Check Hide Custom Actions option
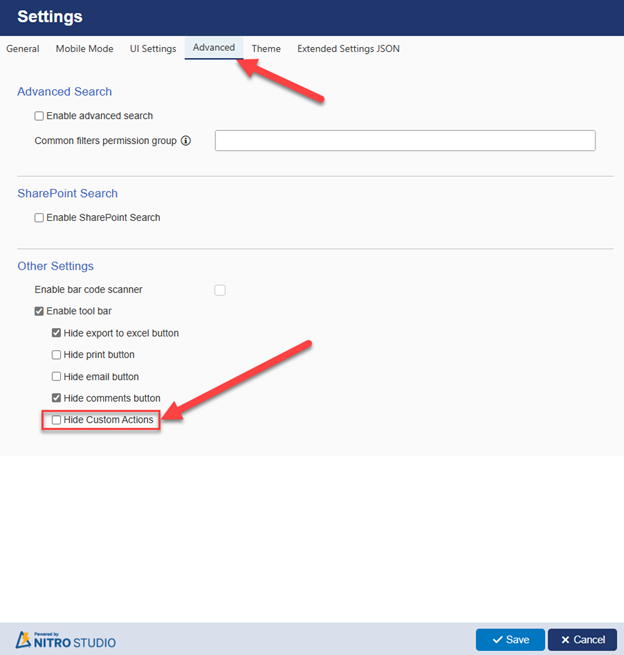The height and width of the screenshot is (655, 624). coord(56,420)
